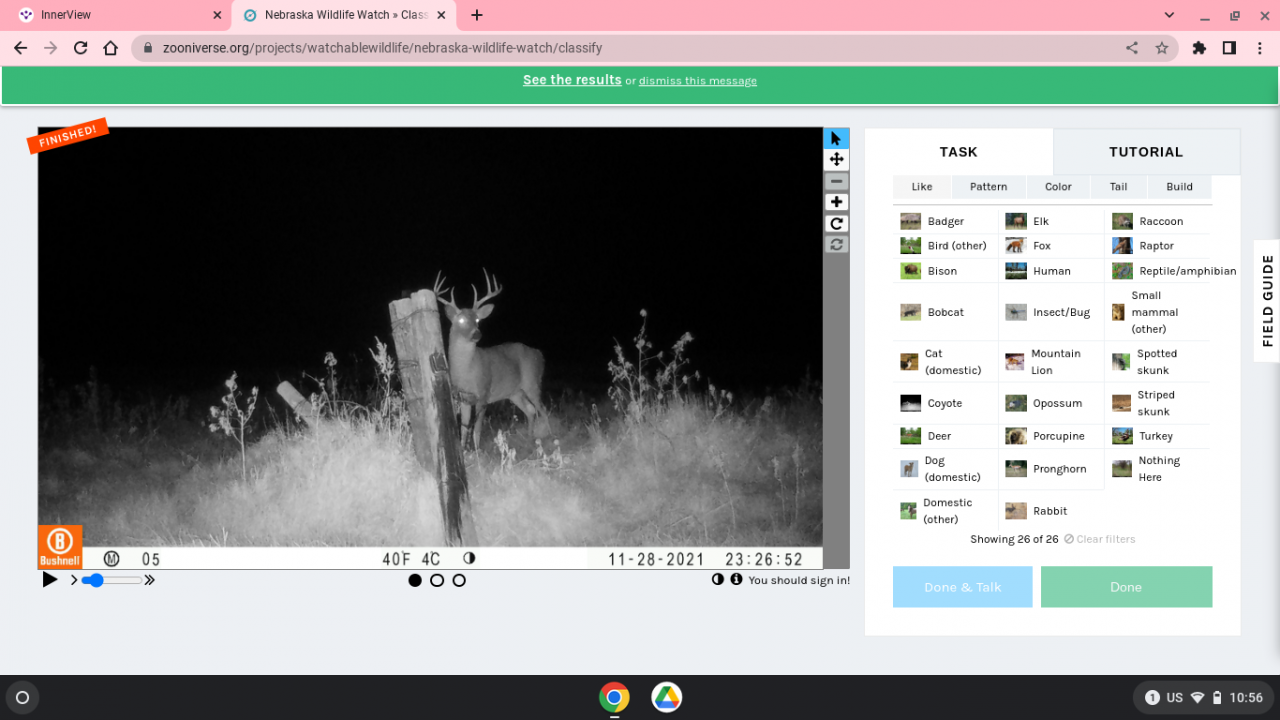Select the pan/move image tool

(836, 160)
